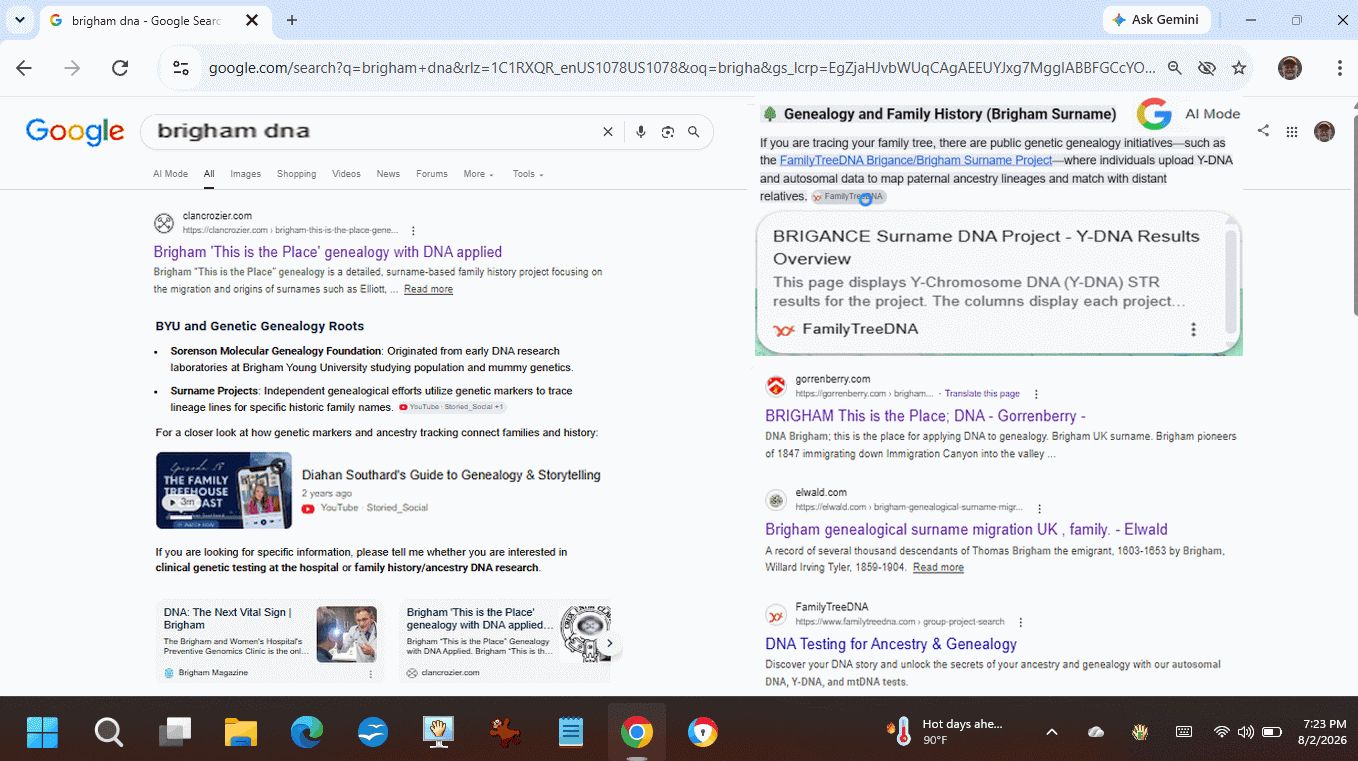Reload the Google search page
1358x761 pixels.
click(x=120, y=68)
